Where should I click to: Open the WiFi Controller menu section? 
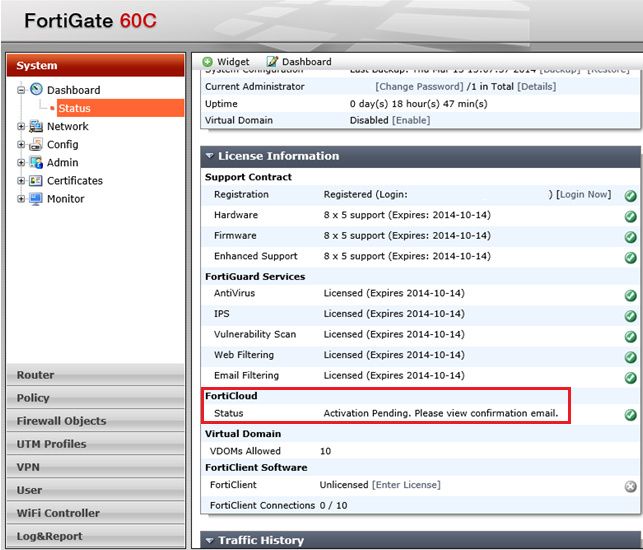pos(96,513)
